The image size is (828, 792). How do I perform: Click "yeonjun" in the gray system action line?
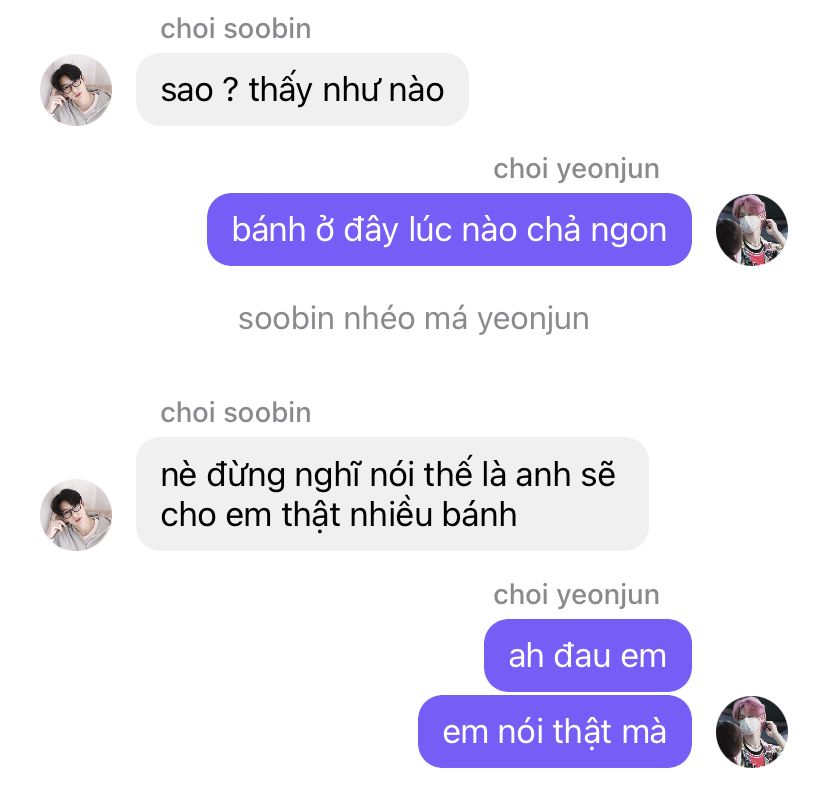point(533,321)
